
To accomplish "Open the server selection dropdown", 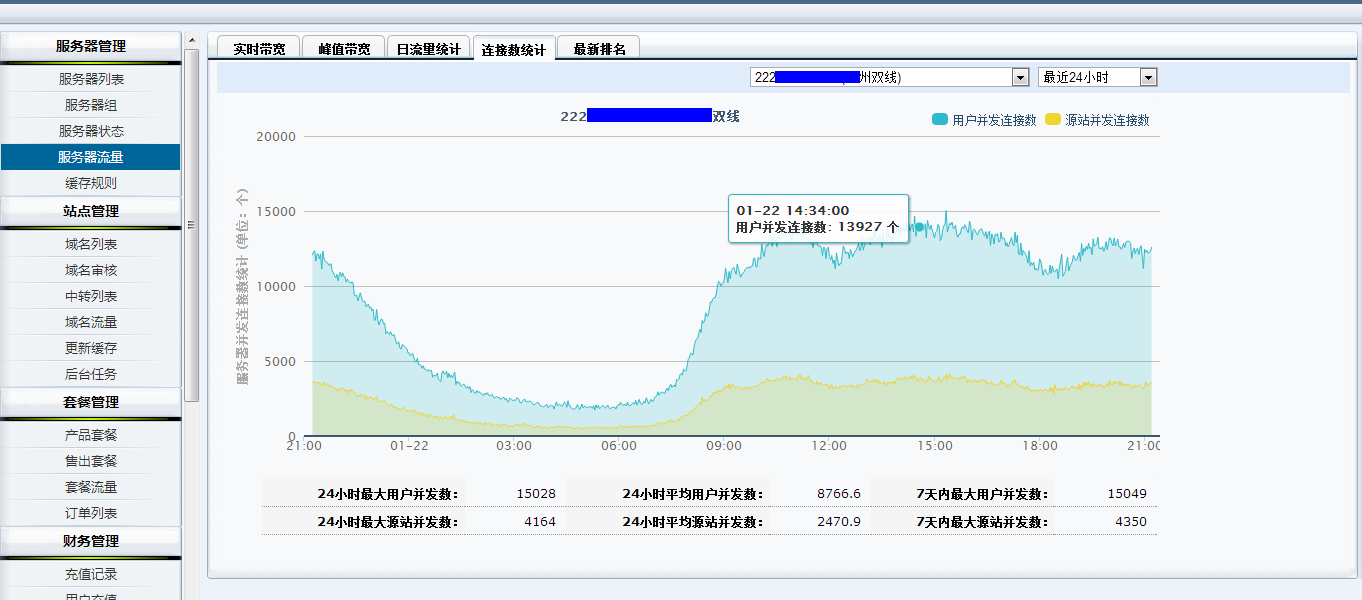I will pos(1019,76).
